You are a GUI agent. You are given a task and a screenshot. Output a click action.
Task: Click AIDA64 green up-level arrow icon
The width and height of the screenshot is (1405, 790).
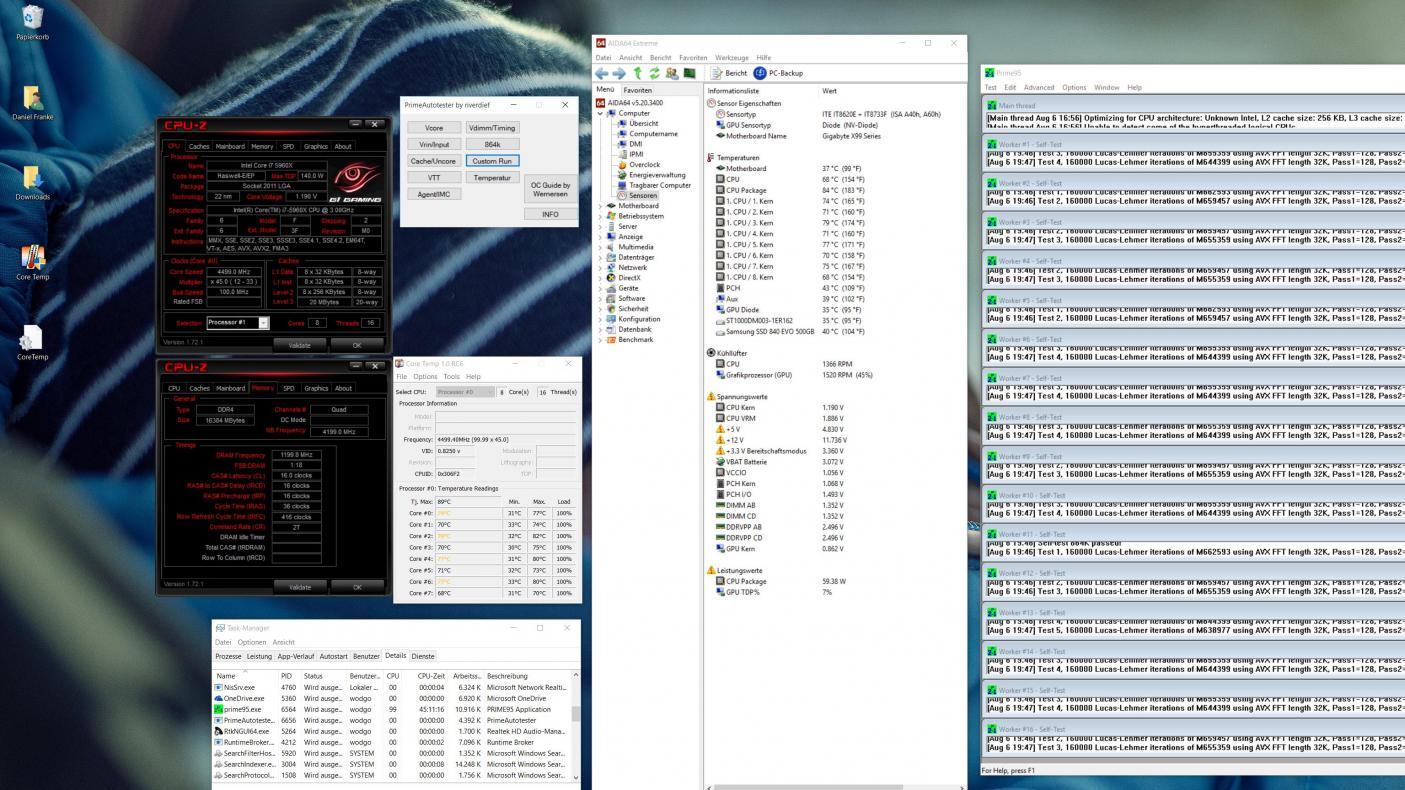pos(637,73)
